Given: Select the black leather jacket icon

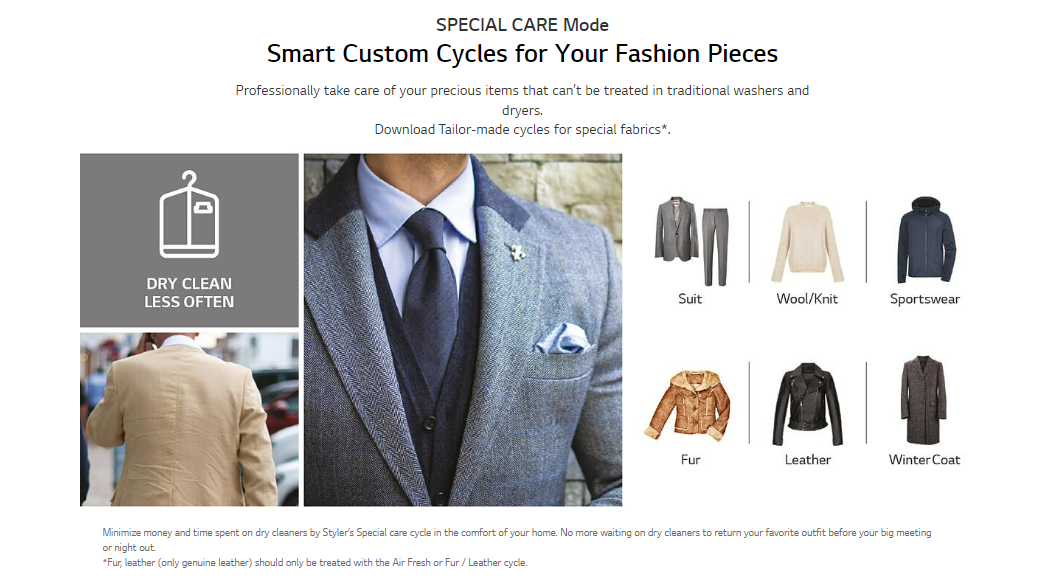Looking at the screenshot, I should (x=807, y=404).
